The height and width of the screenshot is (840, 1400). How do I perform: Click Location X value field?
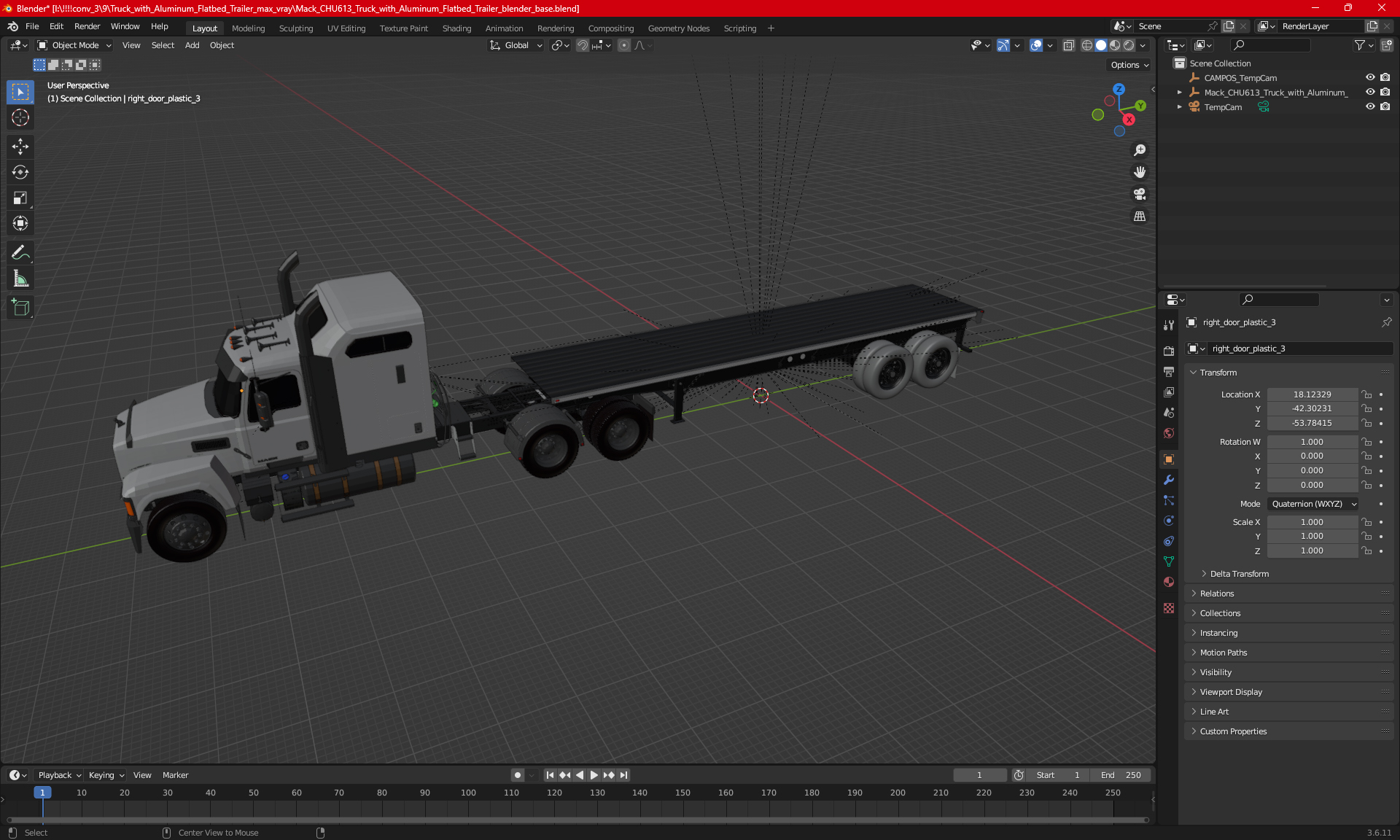(1312, 394)
